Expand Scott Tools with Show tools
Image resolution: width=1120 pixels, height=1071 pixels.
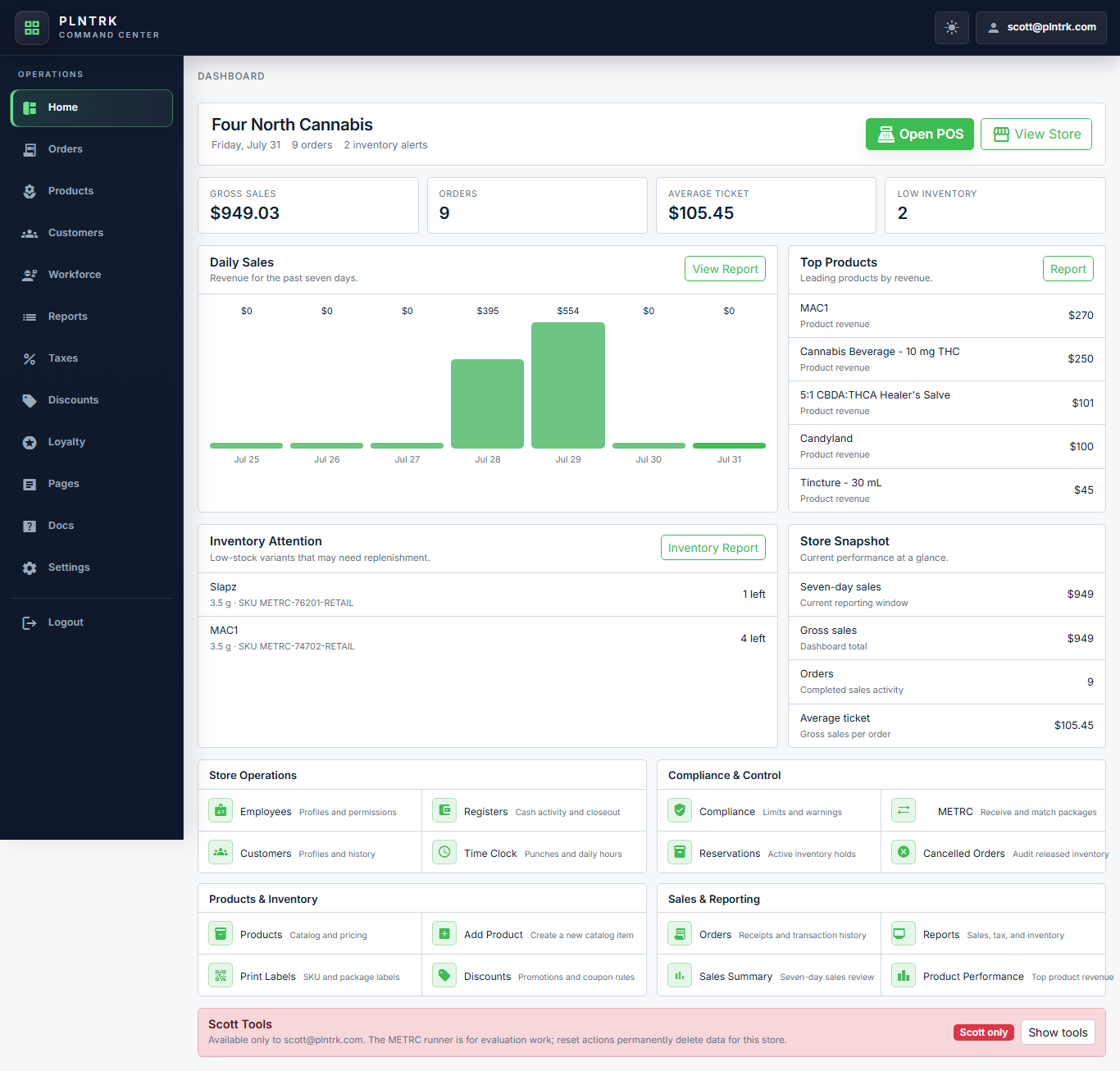1058,1032
